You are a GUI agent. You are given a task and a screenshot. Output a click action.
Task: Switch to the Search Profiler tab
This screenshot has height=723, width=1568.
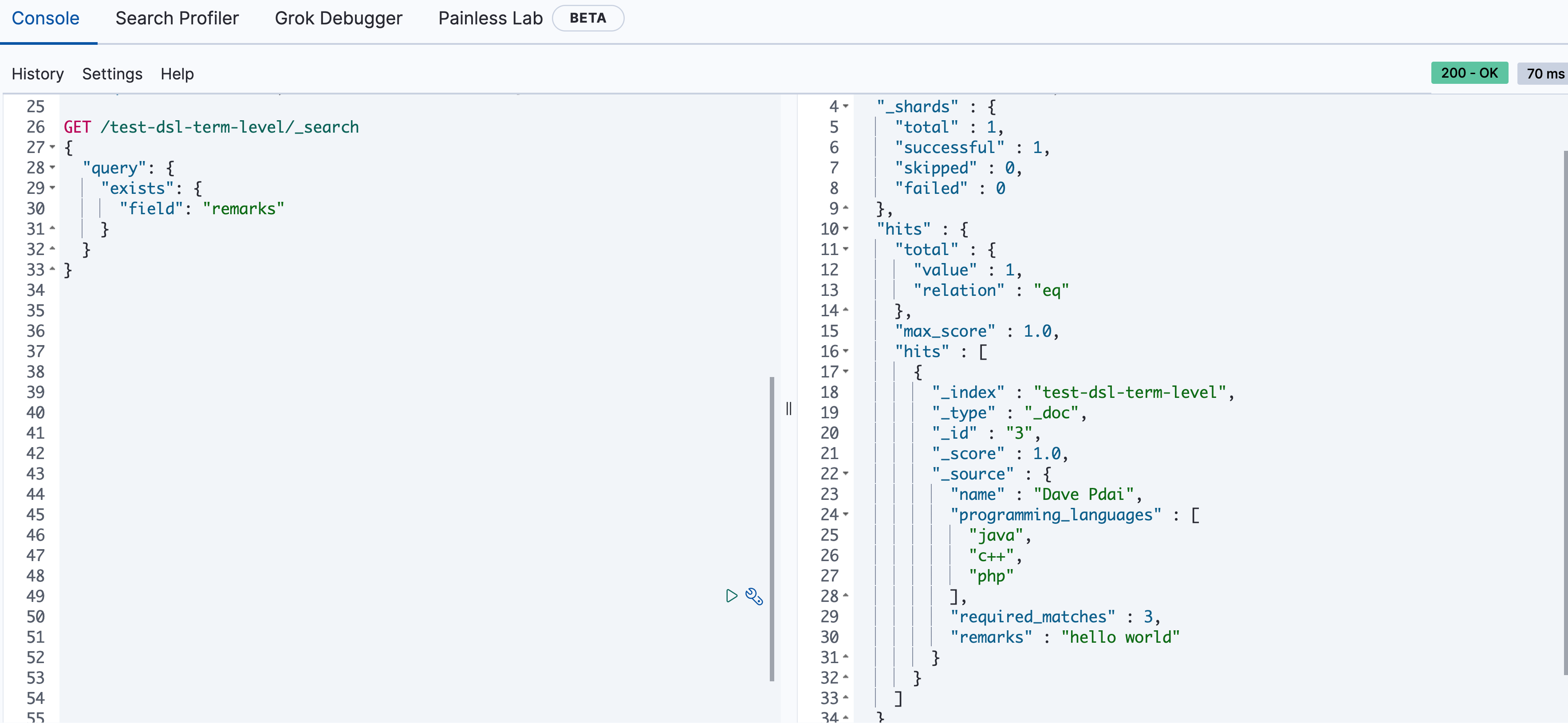click(x=177, y=18)
